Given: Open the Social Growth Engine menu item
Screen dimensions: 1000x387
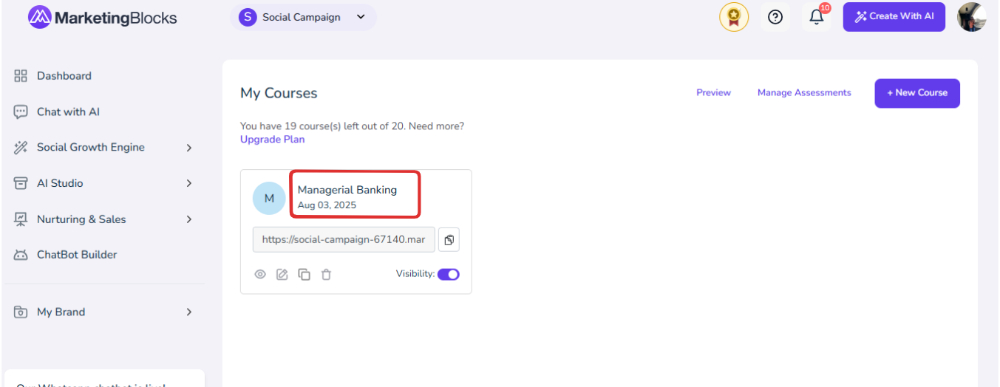Looking at the screenshot, I should pos(91,147).
